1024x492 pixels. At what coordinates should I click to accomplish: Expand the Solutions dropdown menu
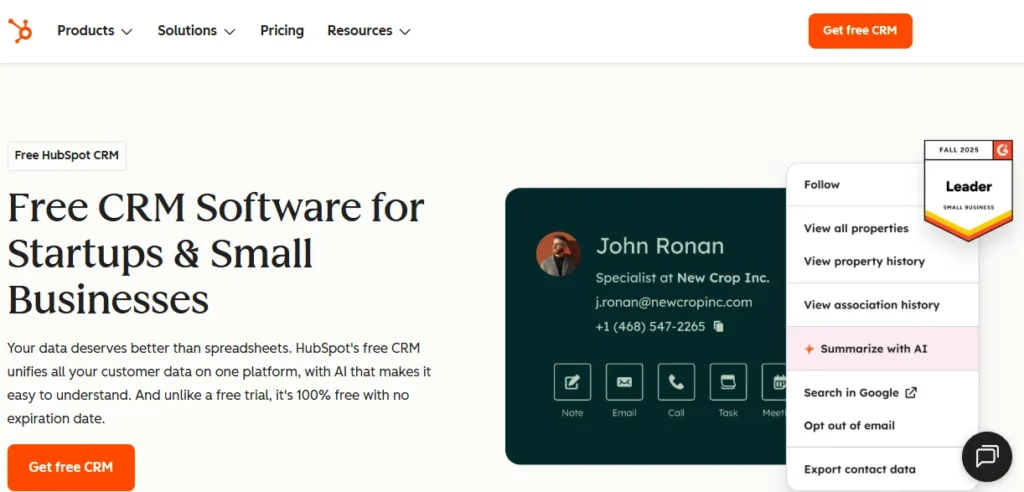click(196, 31)
